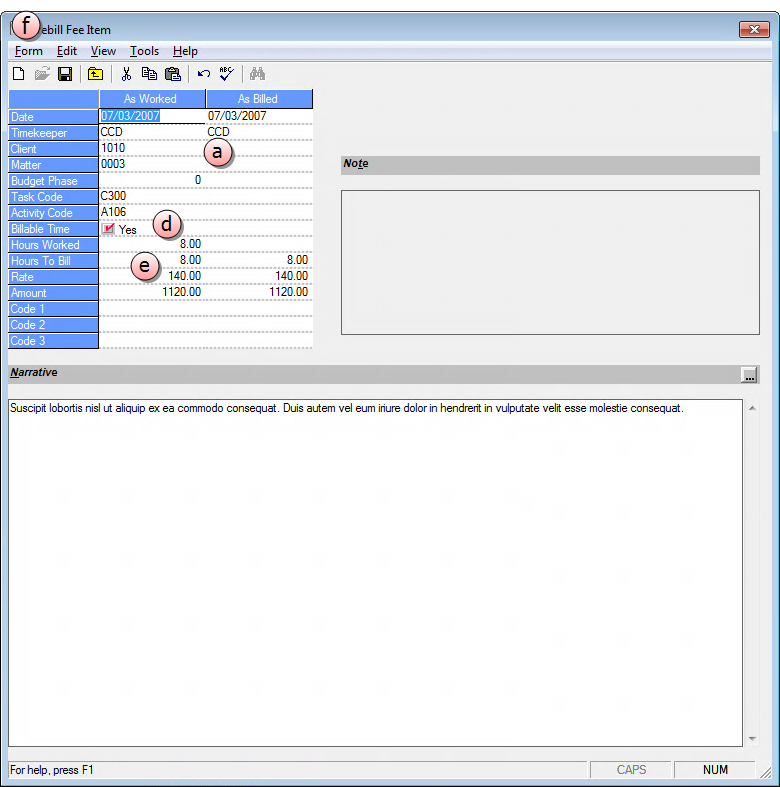Click the As Worked column header
Screen dimensions: 780x787
[151, 99]
